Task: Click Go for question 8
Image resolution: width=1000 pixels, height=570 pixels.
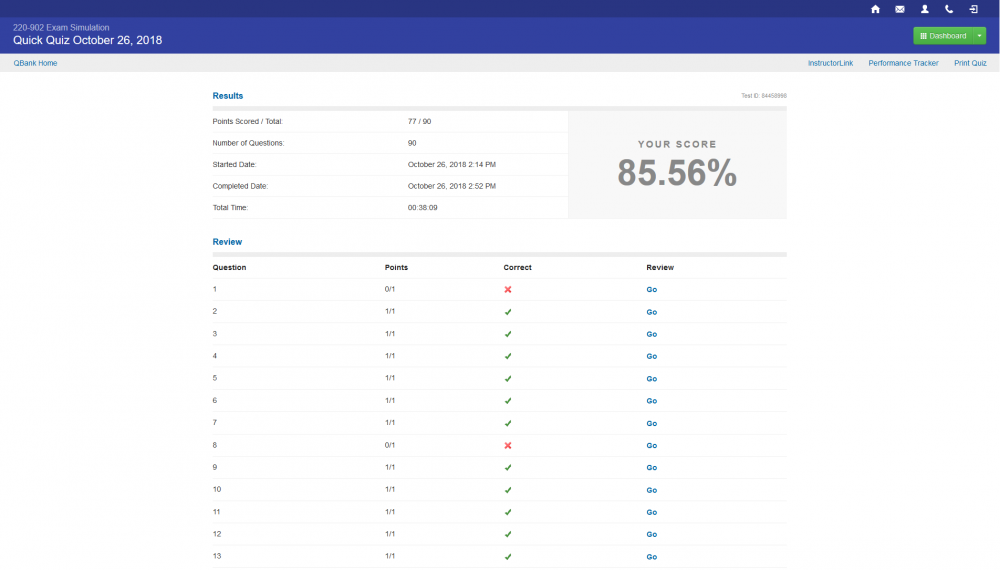Action: click(651, 446)
